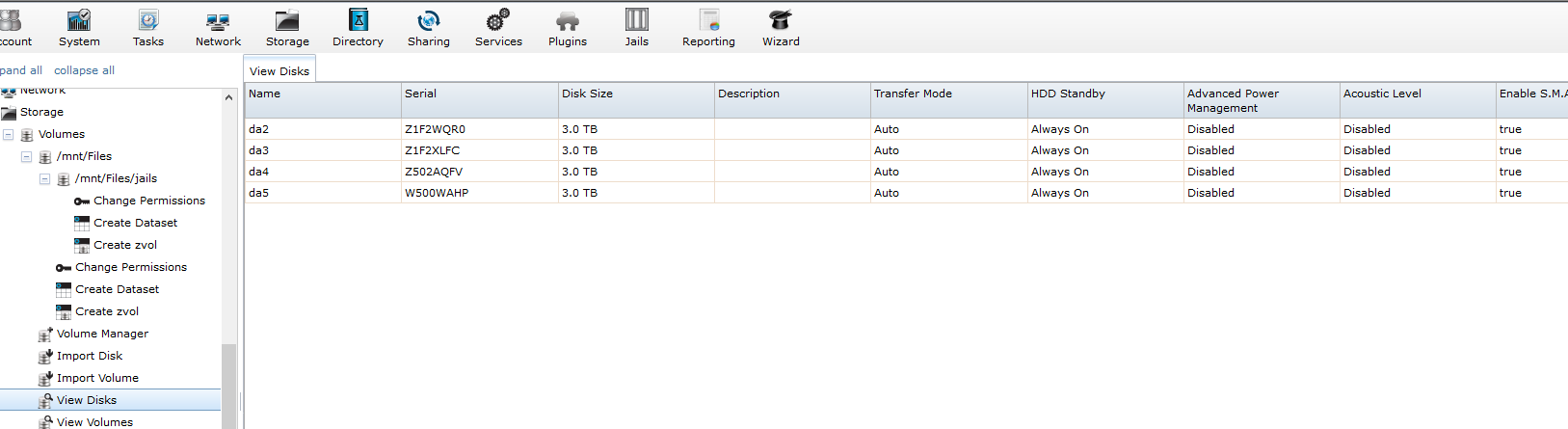Click Import Volume icon in tree
This screenshot has height=429, width=1568.
(45, 379)
